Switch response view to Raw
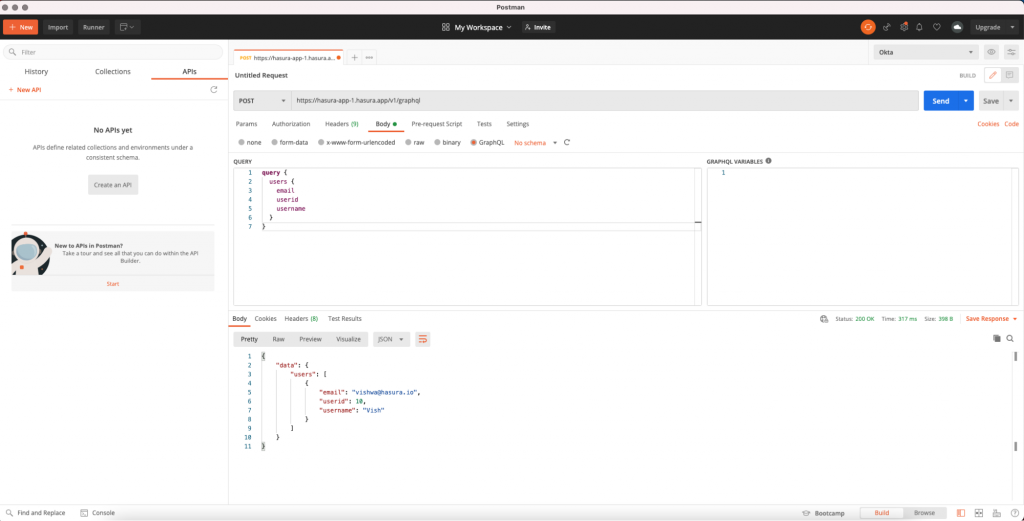The height and width of the screenshot is (521, 1024). click(278, 339)
